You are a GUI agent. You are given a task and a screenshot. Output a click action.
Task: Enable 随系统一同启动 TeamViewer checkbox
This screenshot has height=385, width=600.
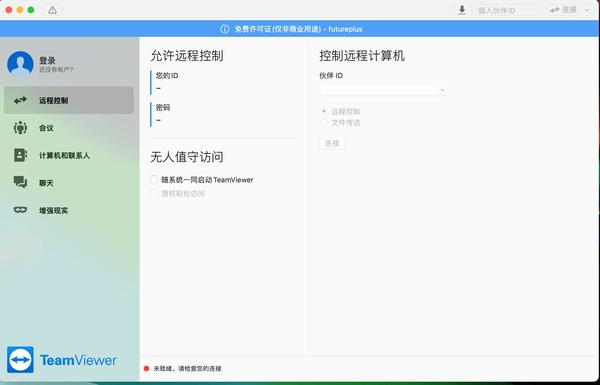[x=154, y=179]
